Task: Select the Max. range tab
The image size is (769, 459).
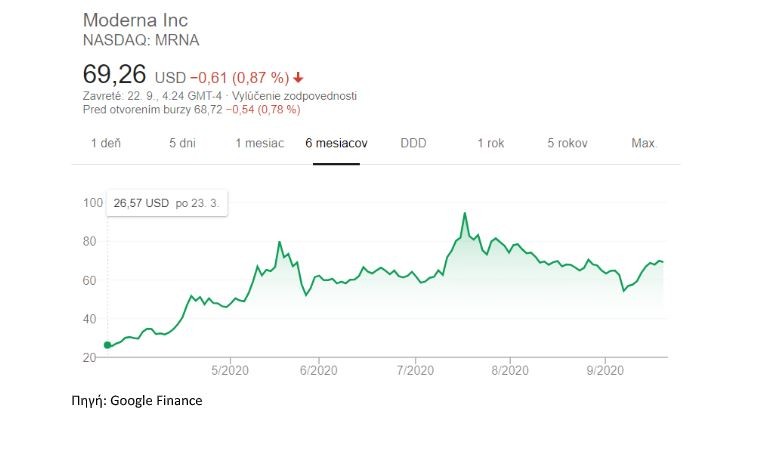Action: point(644,143)
